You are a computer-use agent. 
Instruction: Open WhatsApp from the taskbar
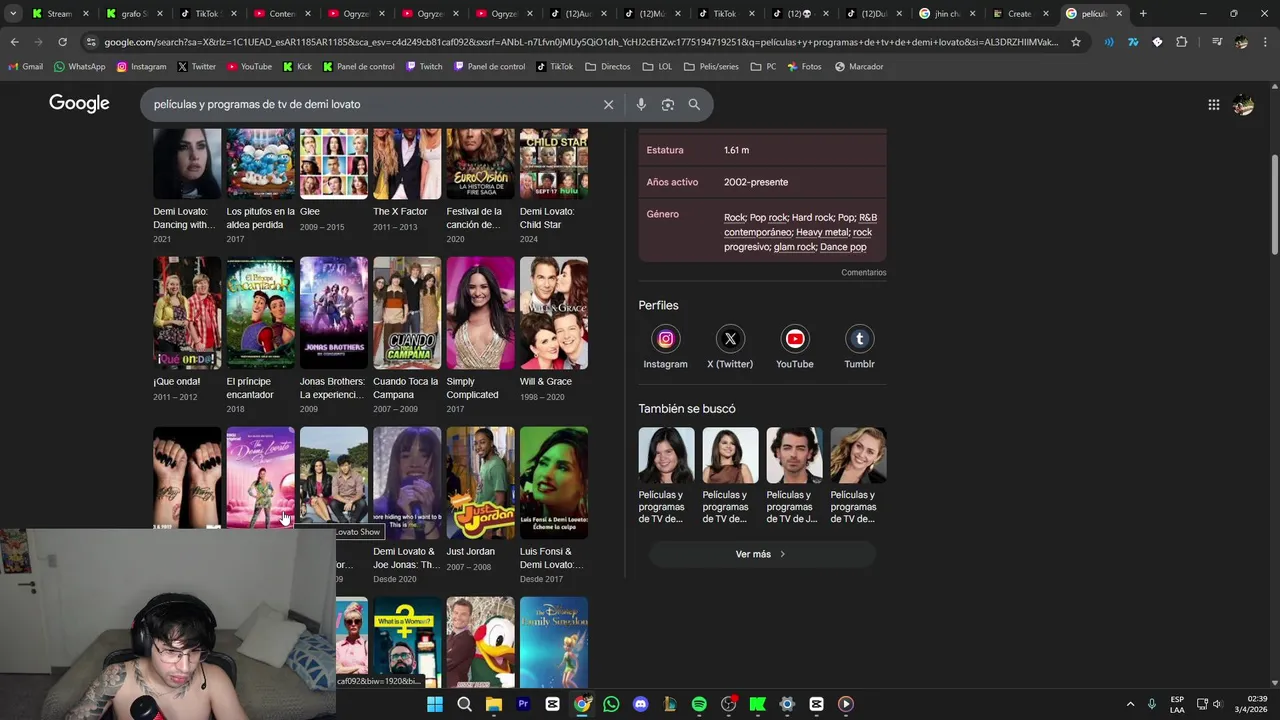(x=611, y=704)
